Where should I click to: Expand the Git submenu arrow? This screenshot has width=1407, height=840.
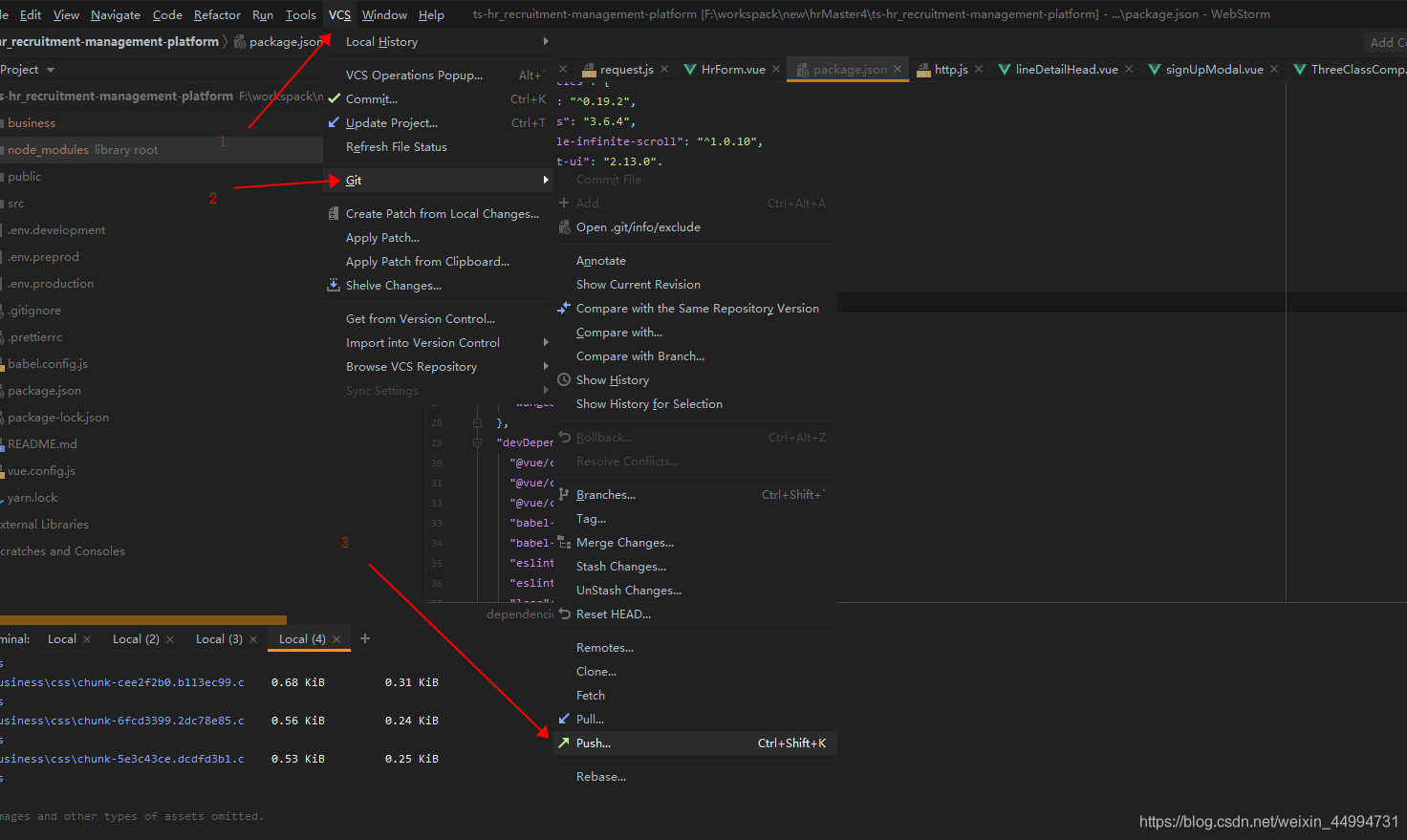click(x=546, y=180)
